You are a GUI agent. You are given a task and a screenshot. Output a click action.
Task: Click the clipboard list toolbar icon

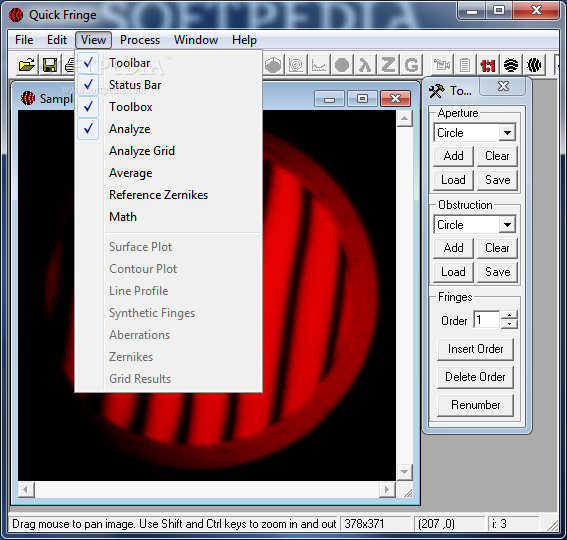465,65
